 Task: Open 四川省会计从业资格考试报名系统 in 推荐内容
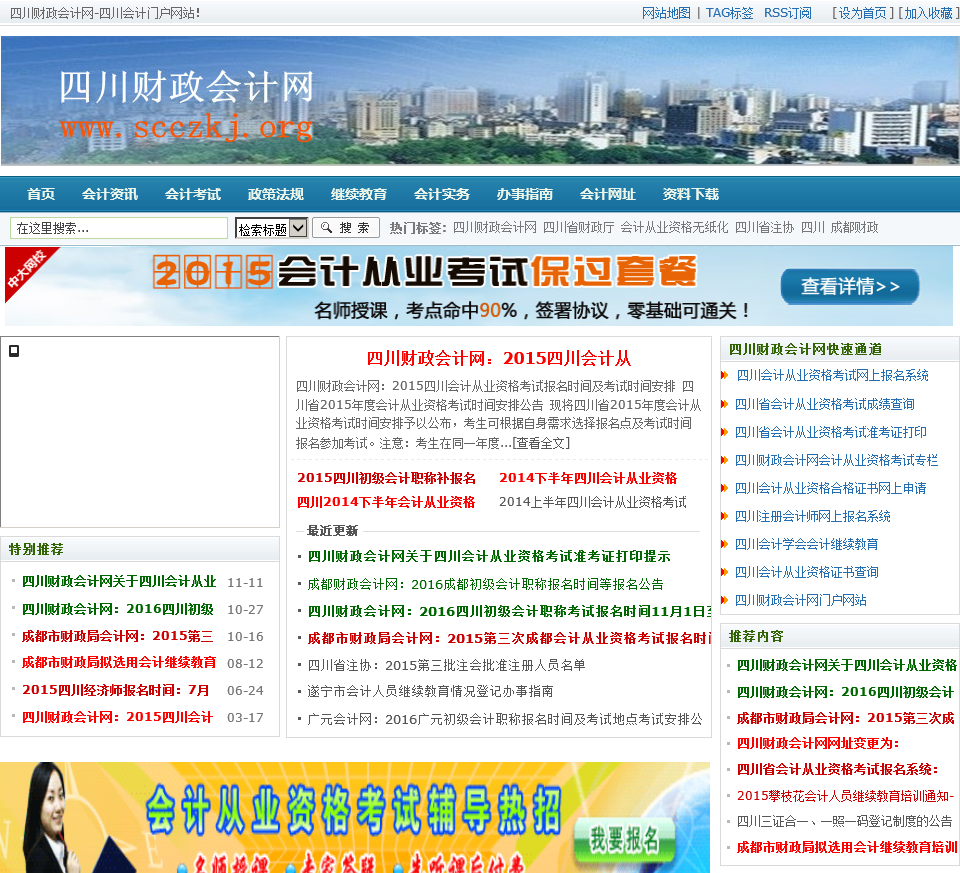(x=838, y=770)
